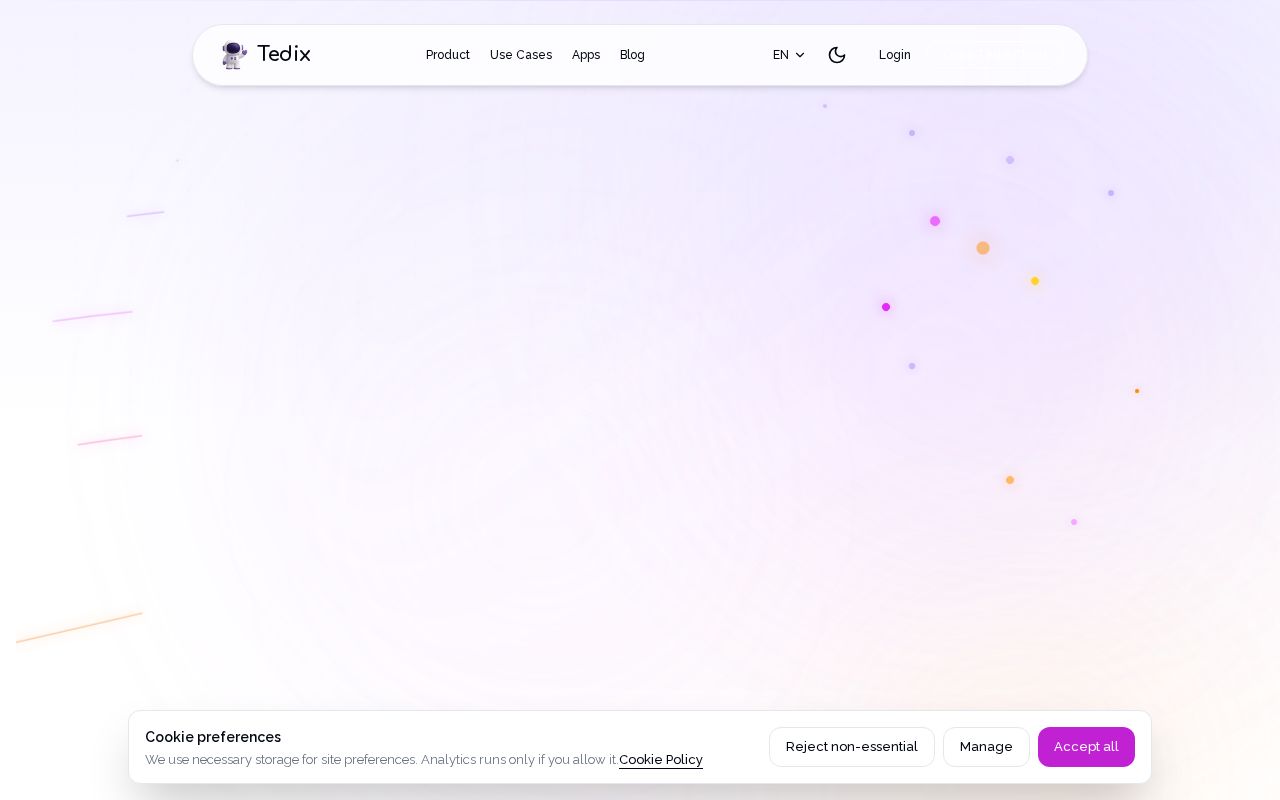The image size is (1280, 800).
Task: Choose Reject non-essential cookies
Action: [852, 747]
